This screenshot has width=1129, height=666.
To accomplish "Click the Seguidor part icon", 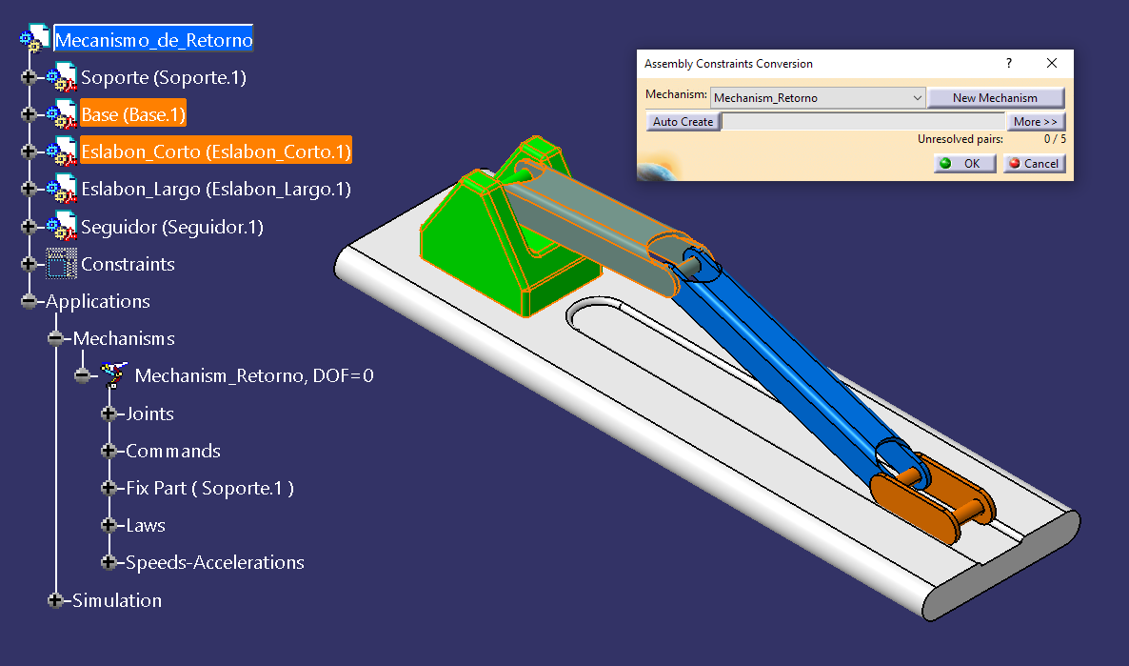I will (x=61, y=227).
